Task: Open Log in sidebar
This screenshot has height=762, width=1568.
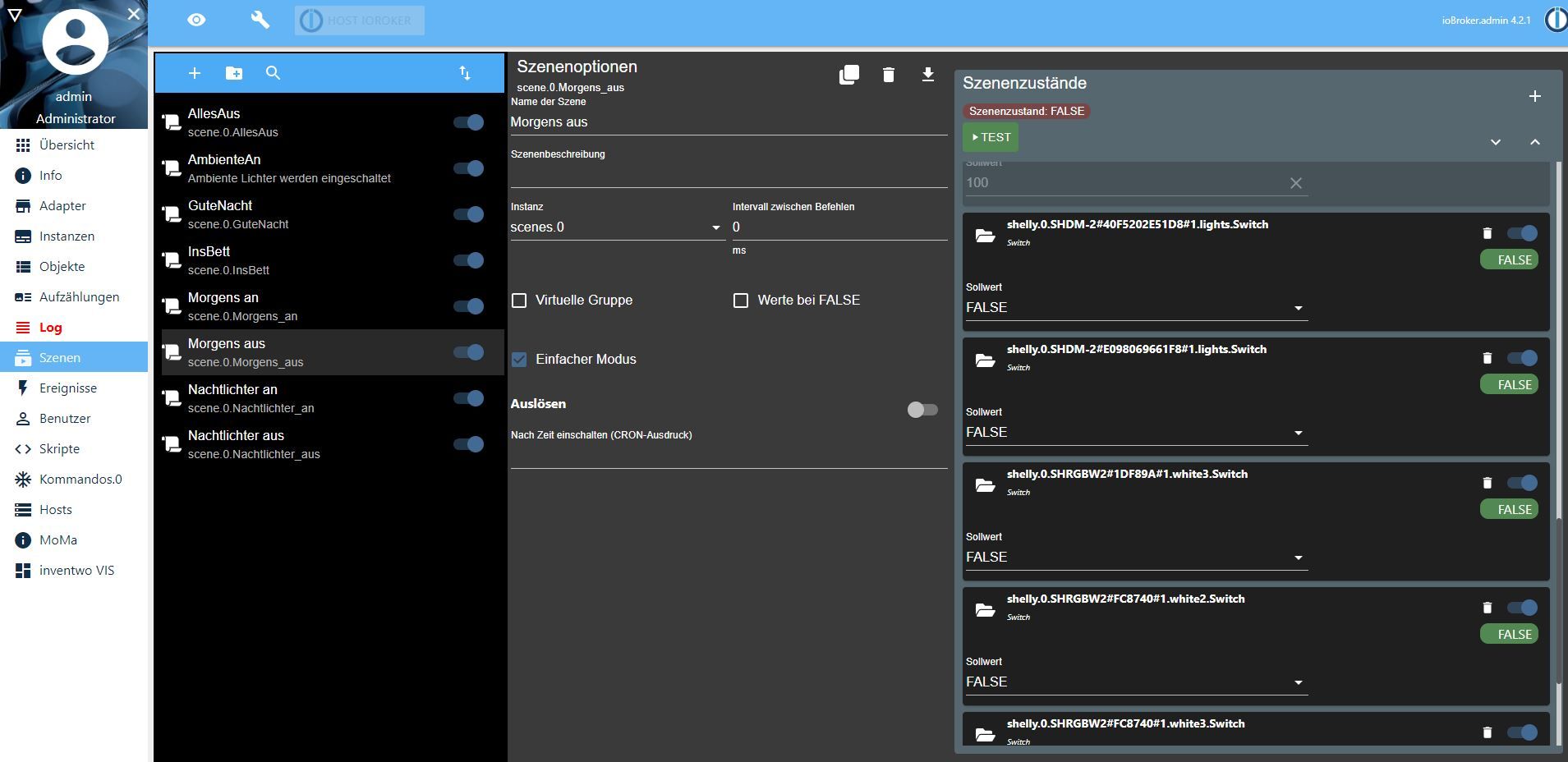Action: click(x=74, y=328)
